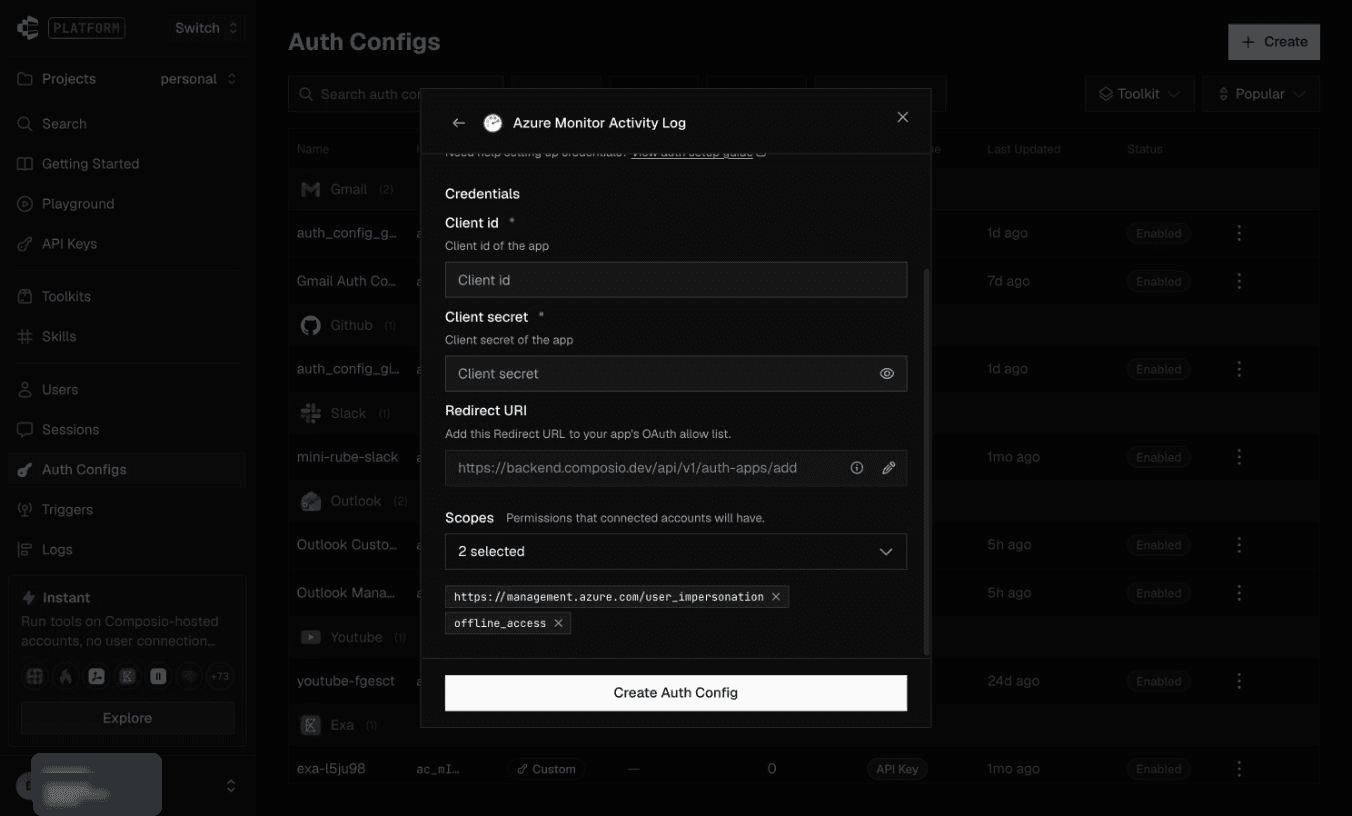
Task: Open more options for youtube-fgesct row
Action: (x=1239, y=681)
